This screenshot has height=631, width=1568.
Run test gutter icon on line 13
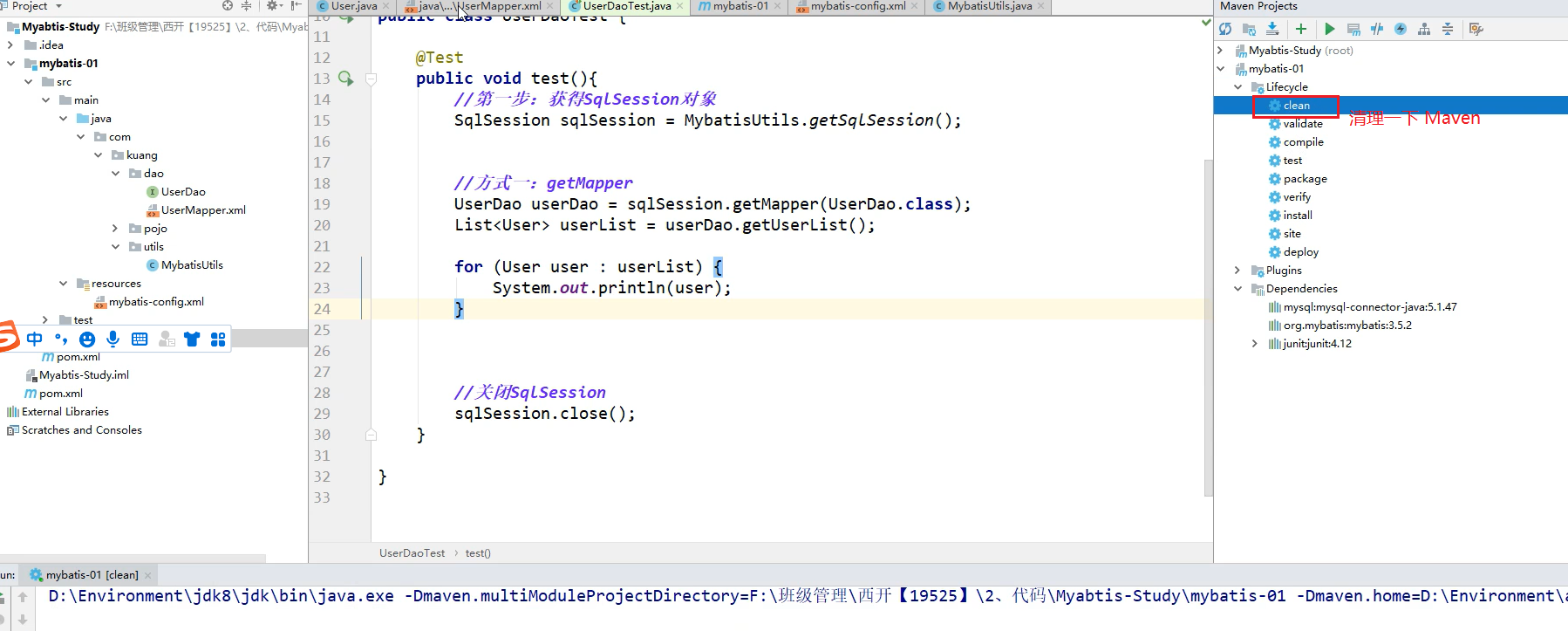(346, 79)
